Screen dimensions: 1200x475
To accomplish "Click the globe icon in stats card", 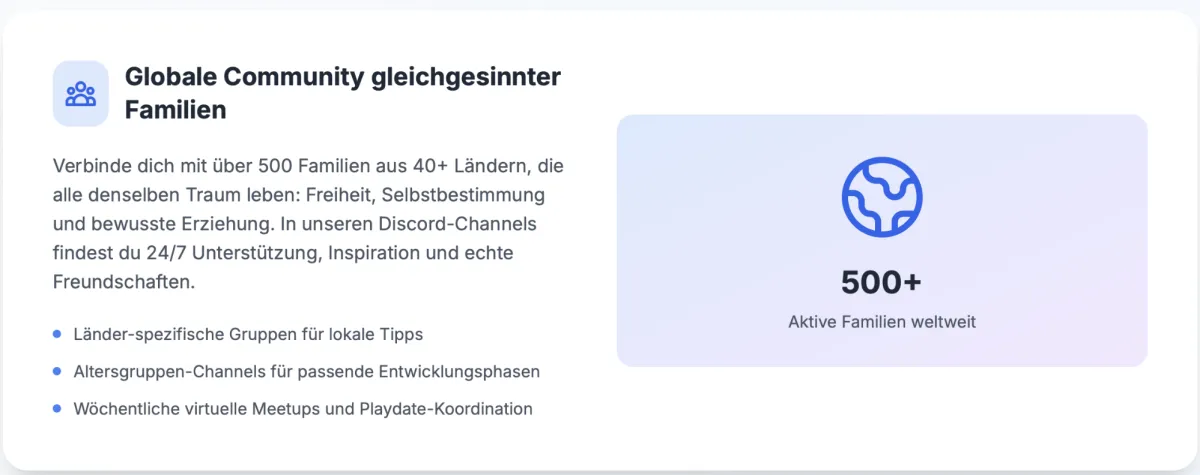I will point(881,196).
